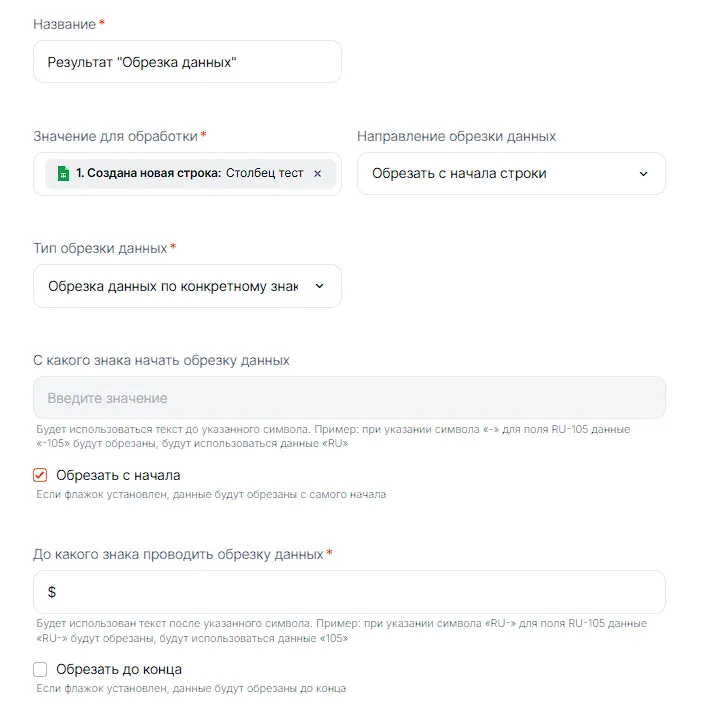Click into the 'Название' text field
The image size is (702, 712).
pyautogui.click(x=187, y=62)
